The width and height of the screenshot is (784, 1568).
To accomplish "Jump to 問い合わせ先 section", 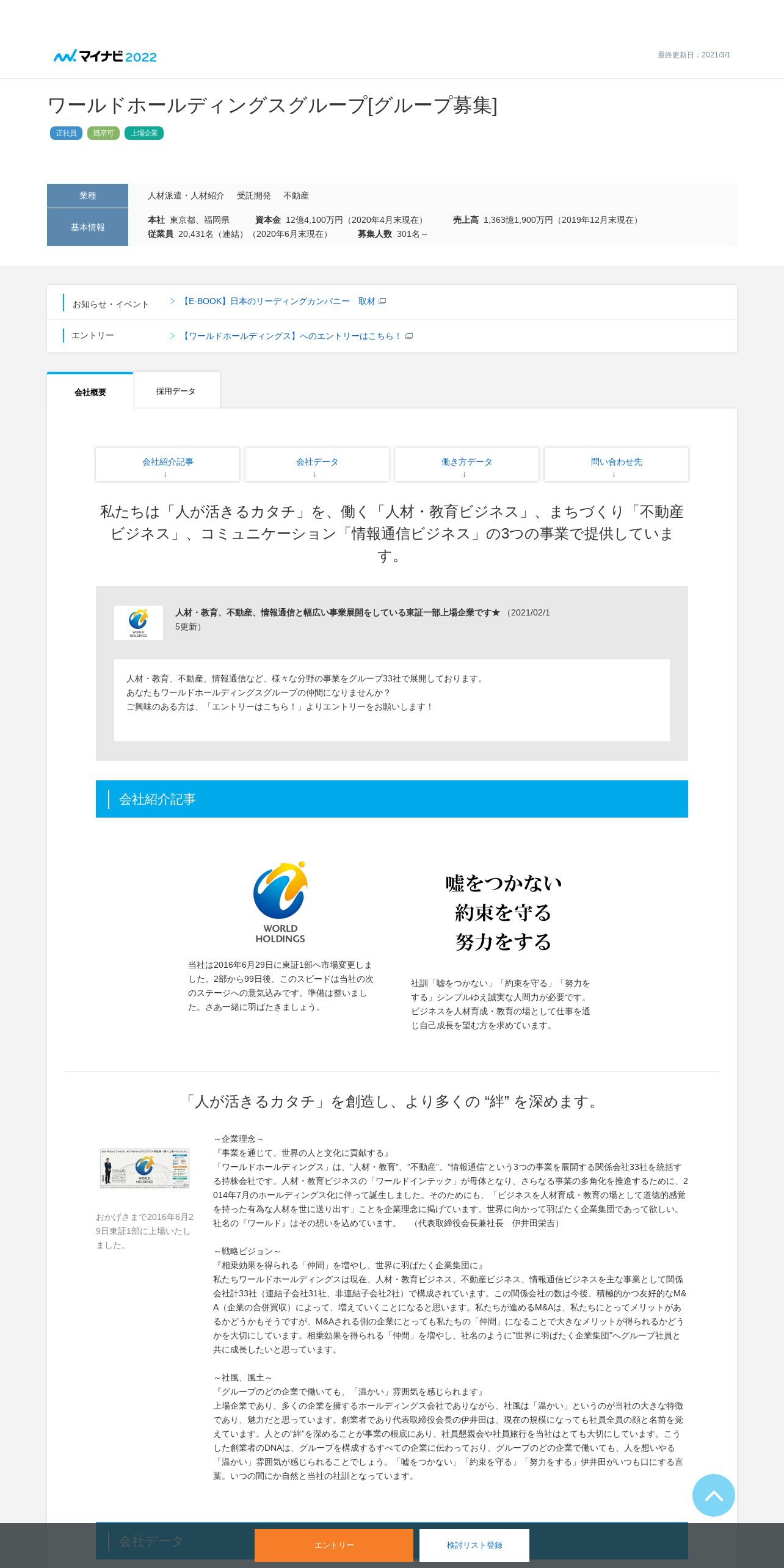I will 616,465.
